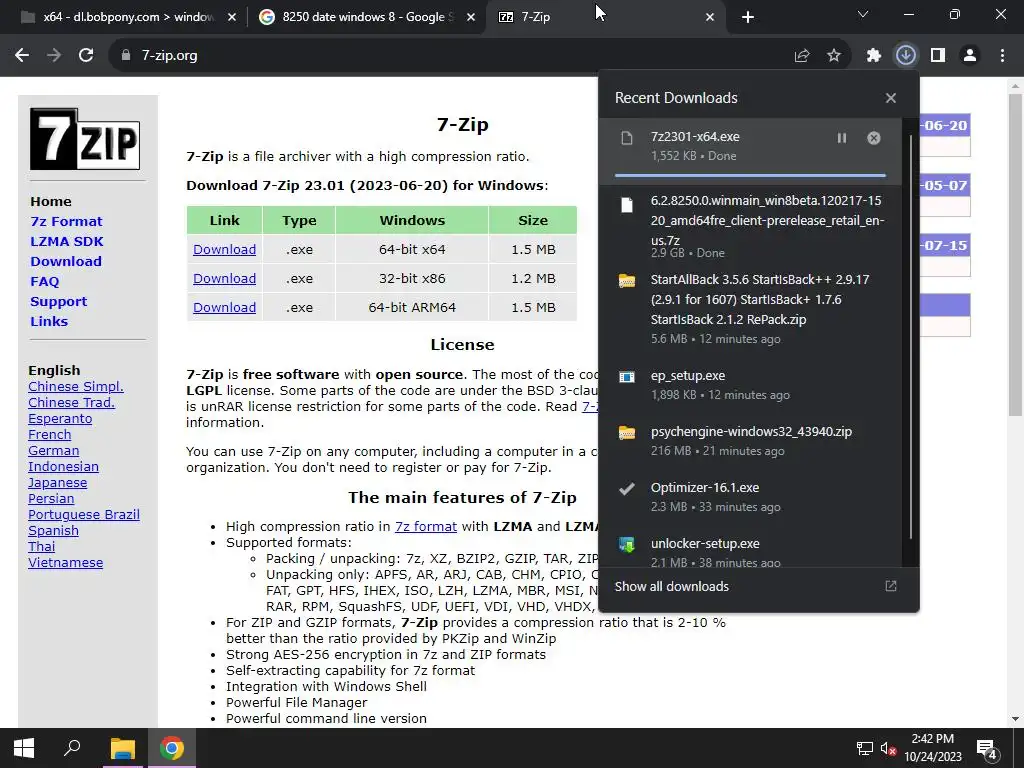
Task: Open a new browser tab
Action: [748, 17]
